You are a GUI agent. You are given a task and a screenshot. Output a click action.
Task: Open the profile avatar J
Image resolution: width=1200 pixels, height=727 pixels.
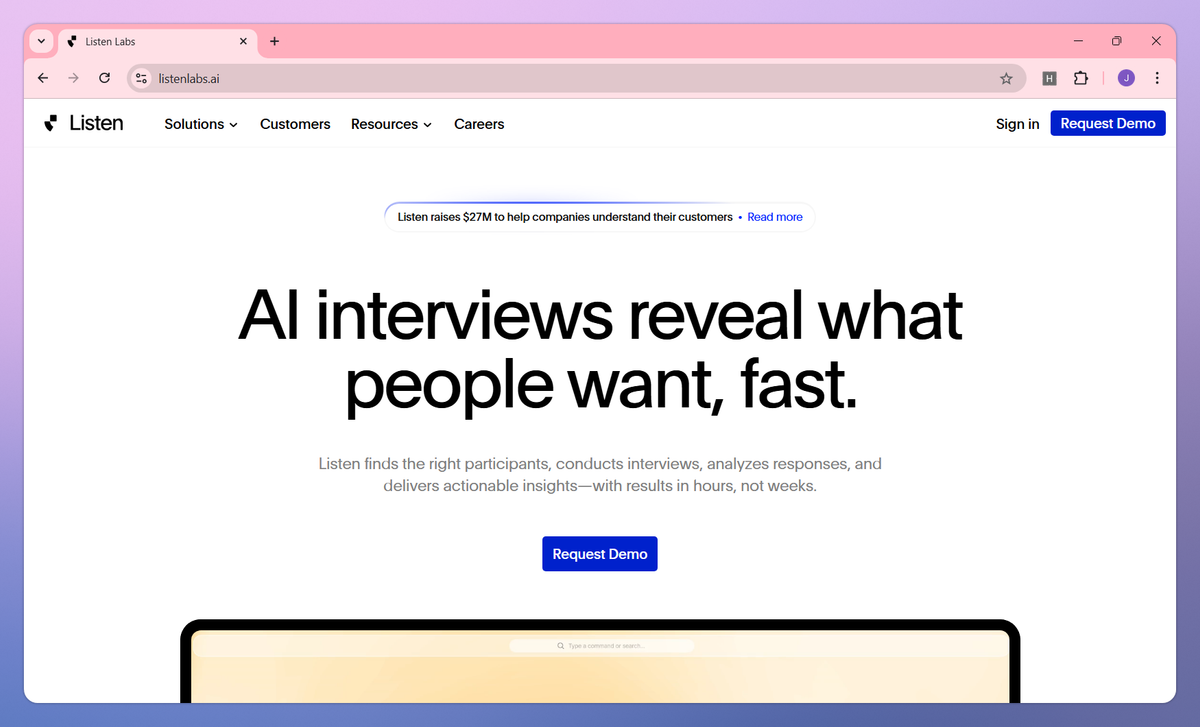click(x=1126, y=78)
